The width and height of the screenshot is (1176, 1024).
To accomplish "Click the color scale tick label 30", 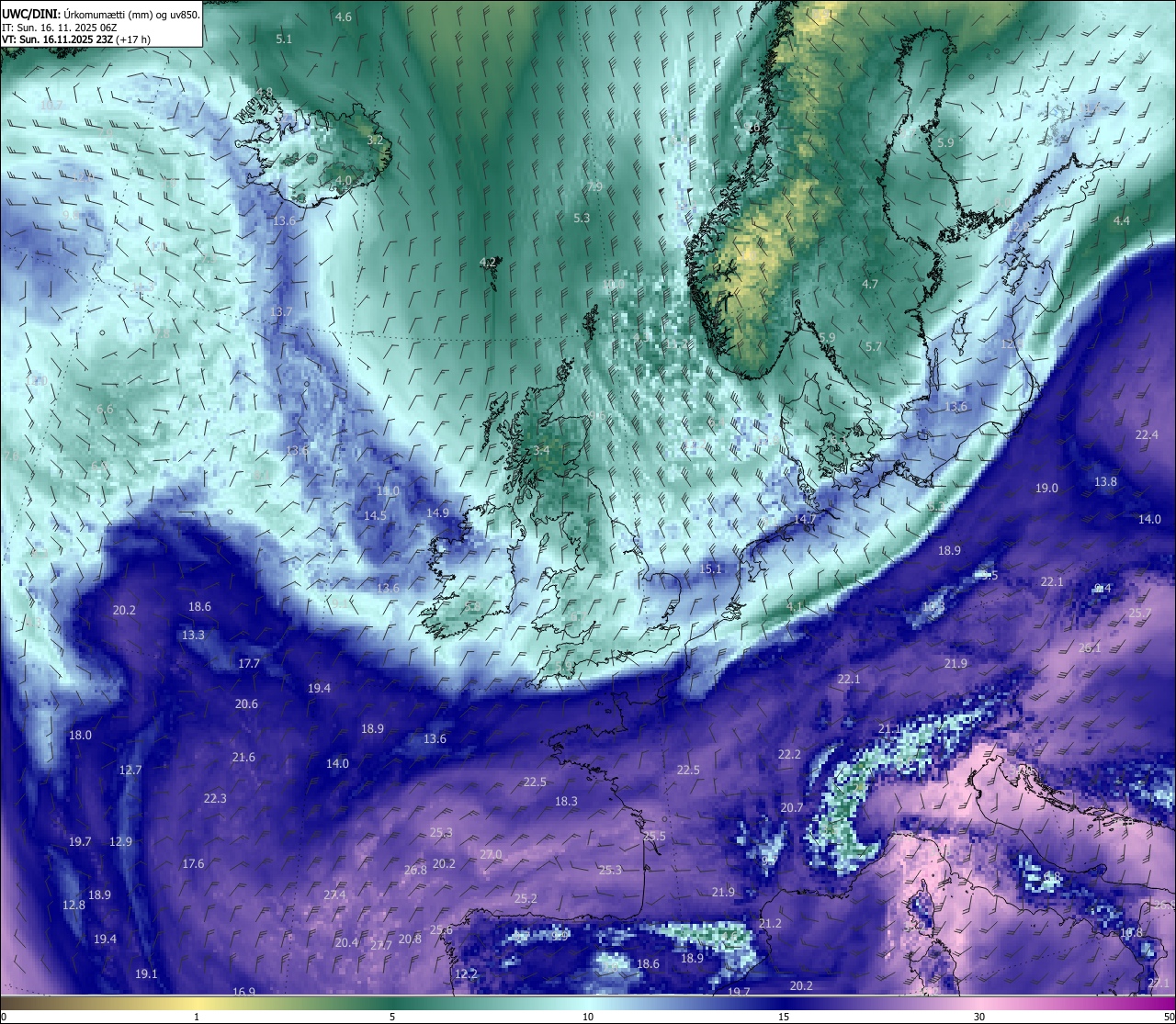I will pos(979,1017).
